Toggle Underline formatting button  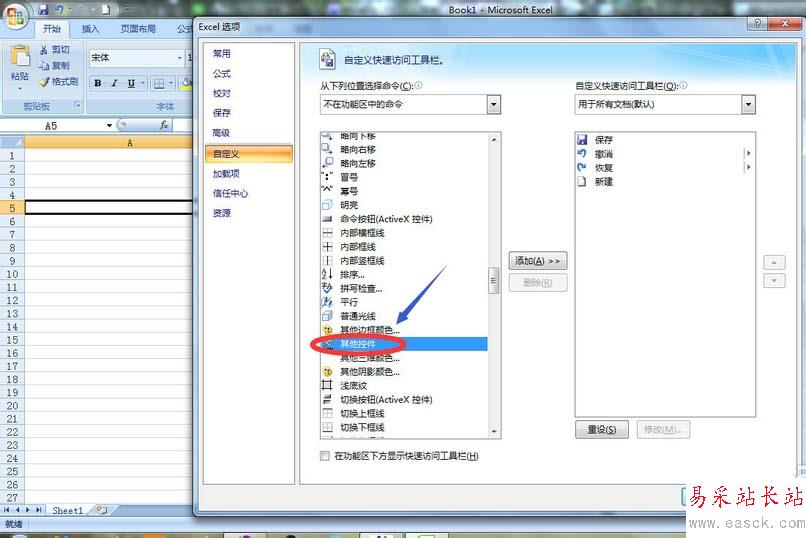tap(131, 83)
